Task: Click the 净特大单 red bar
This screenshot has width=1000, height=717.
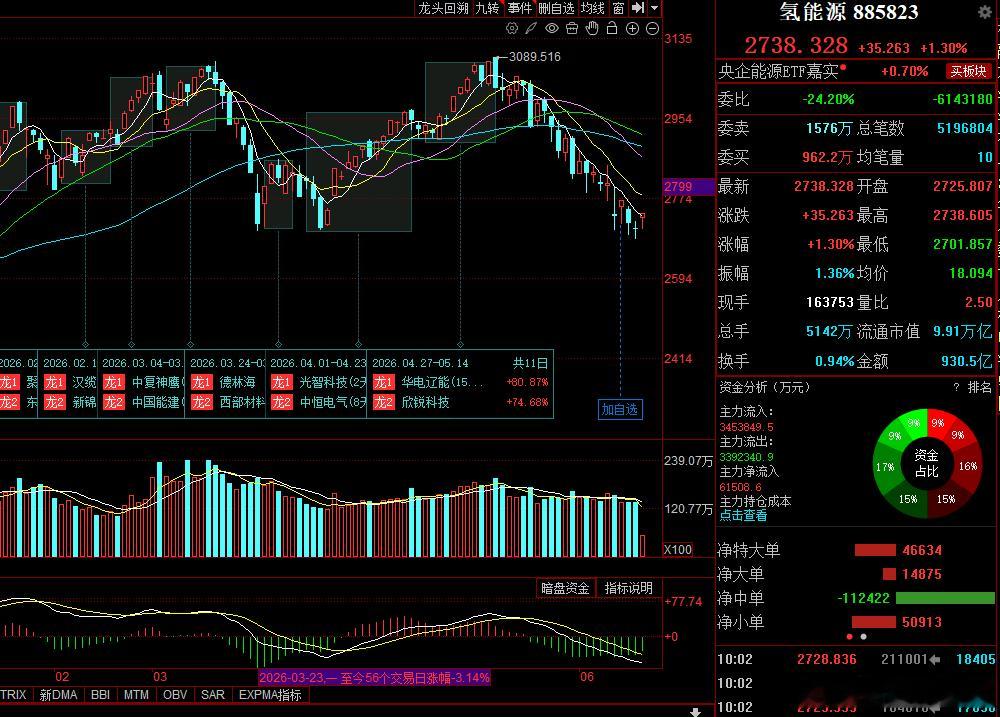Action: (x=875, y=550)
